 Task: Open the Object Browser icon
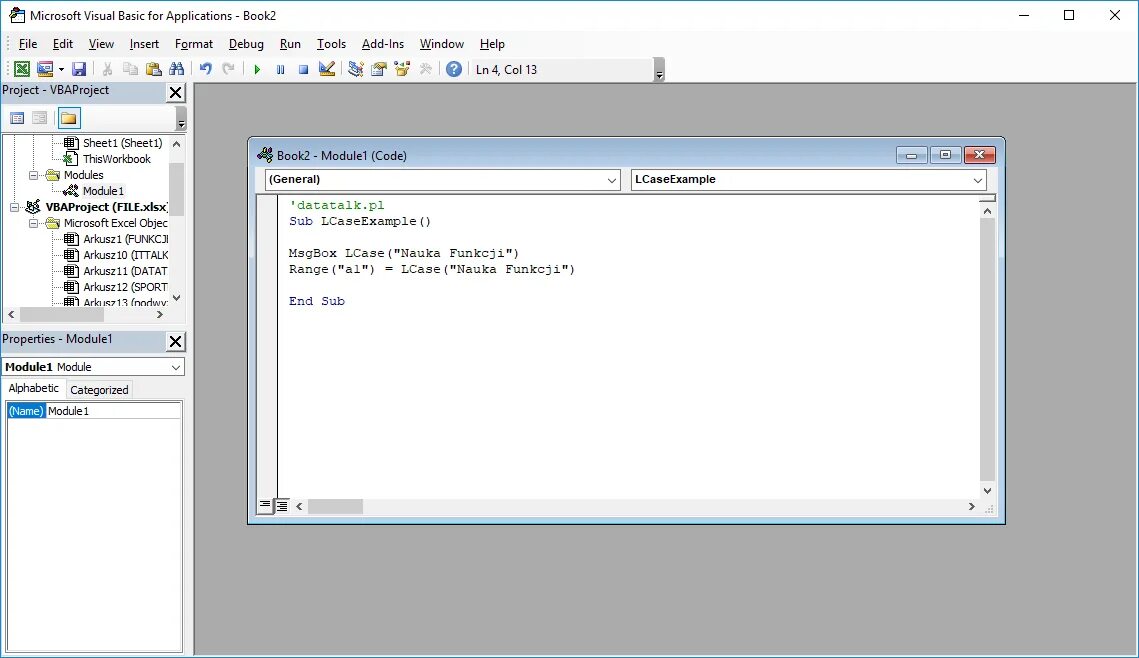(402, 69)
